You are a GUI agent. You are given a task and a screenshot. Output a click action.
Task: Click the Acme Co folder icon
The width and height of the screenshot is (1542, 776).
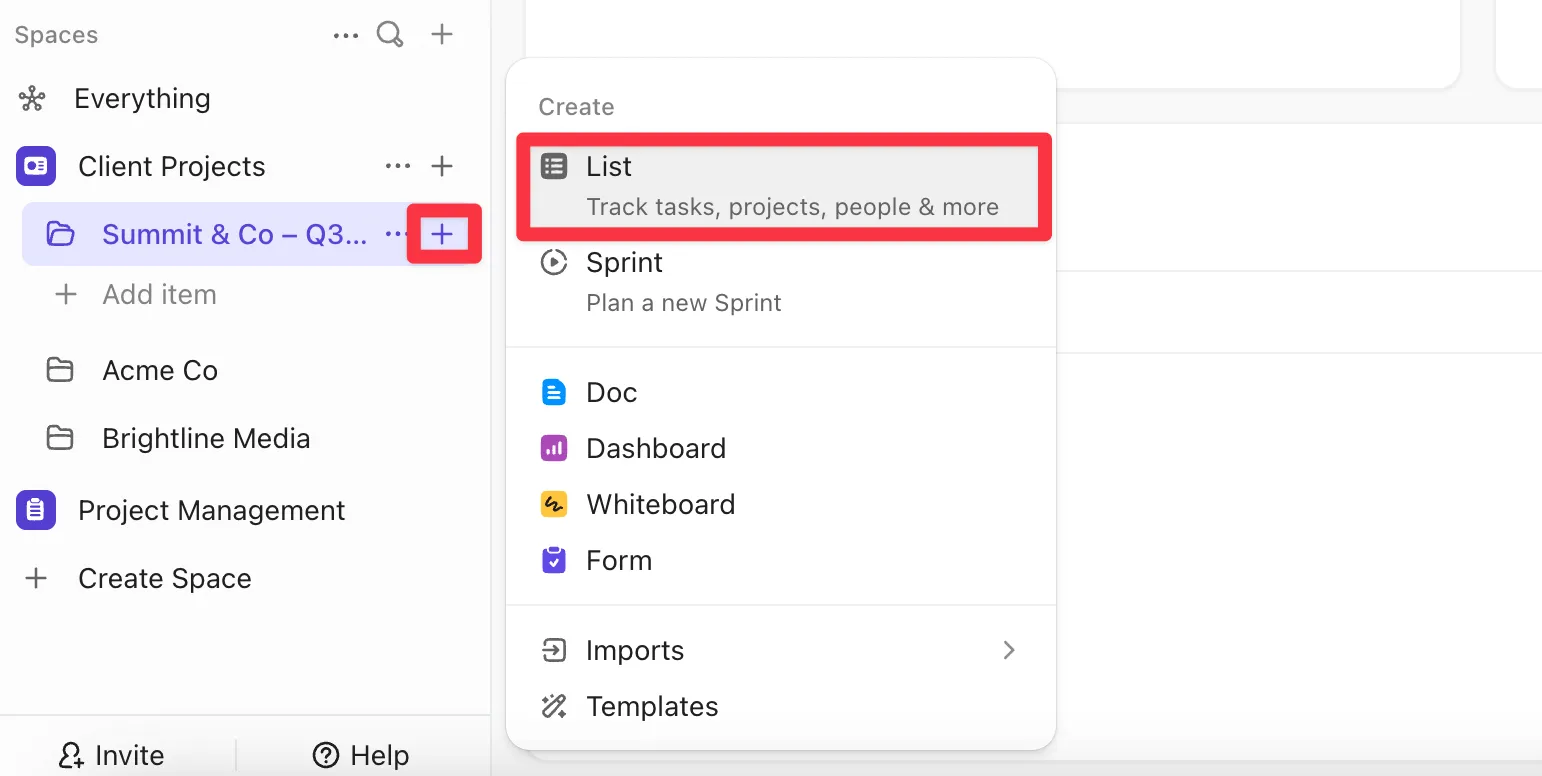[60, 371]
